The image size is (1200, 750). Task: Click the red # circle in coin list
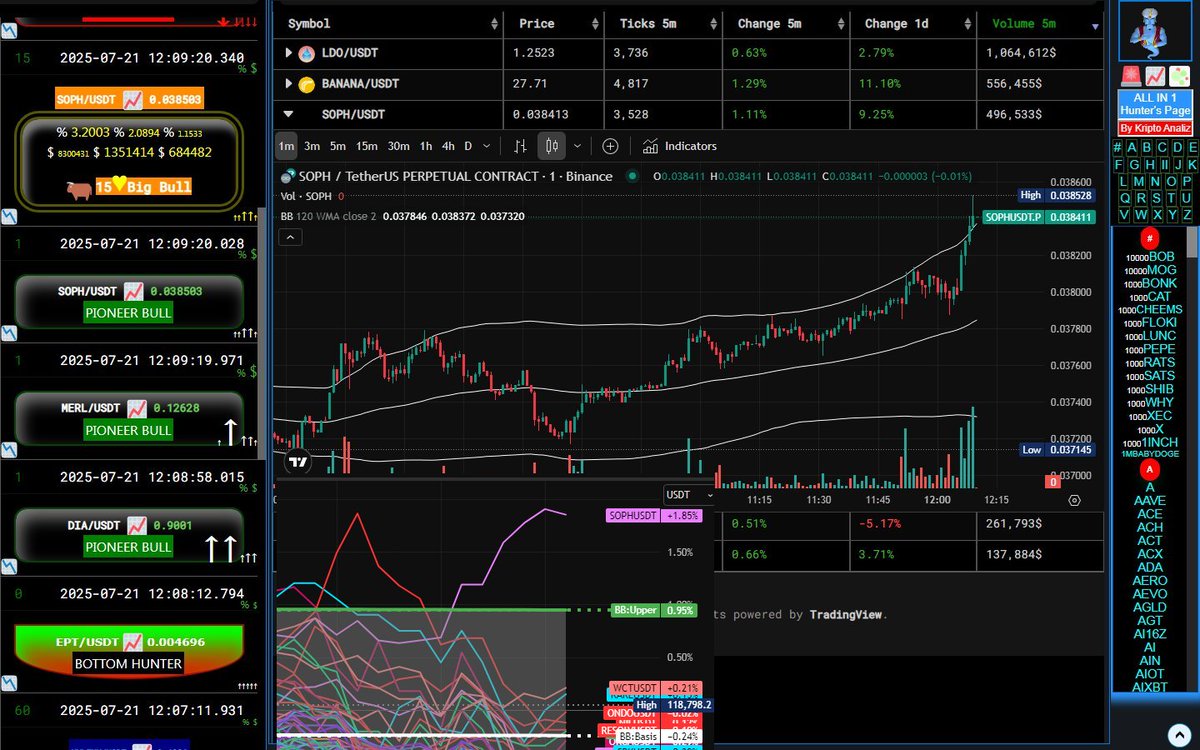[1150, 239]
